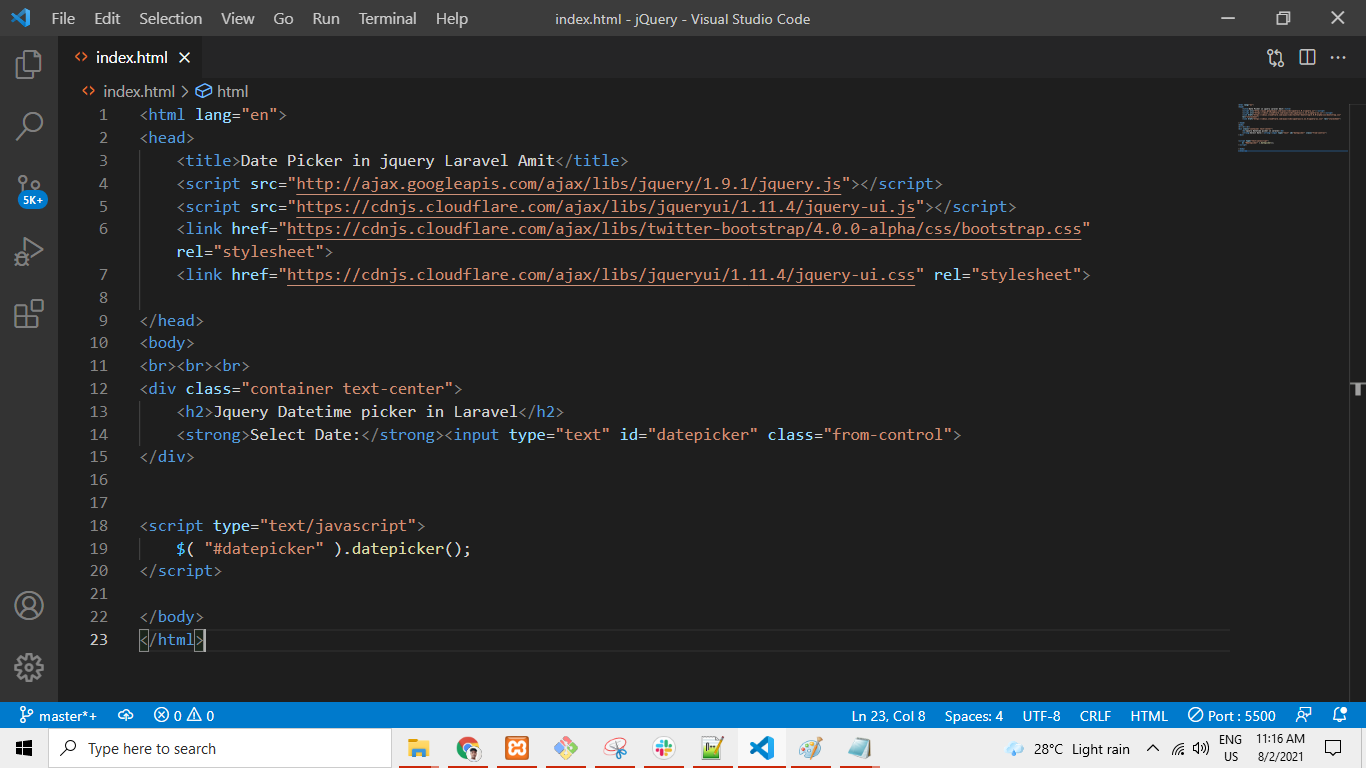This screenshot has width=1366, height=768.
Task: Click the feedback icon in status bar
Action: (x=1304, y=716)
